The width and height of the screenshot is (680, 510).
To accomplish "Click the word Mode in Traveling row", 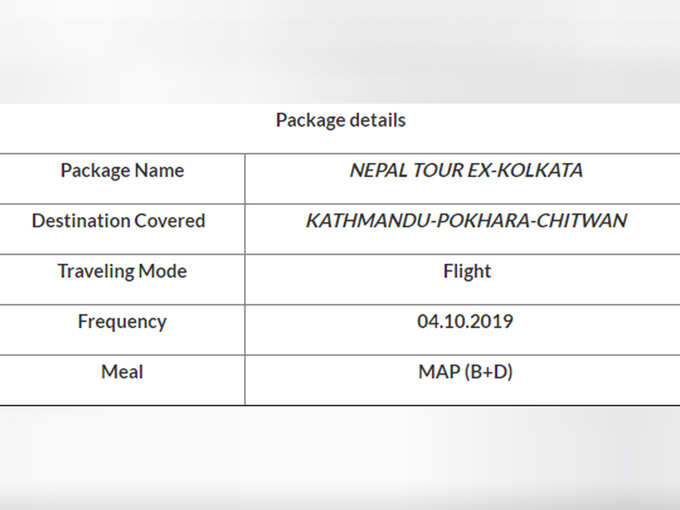I will pyautogui.click(x=162, y=271).
